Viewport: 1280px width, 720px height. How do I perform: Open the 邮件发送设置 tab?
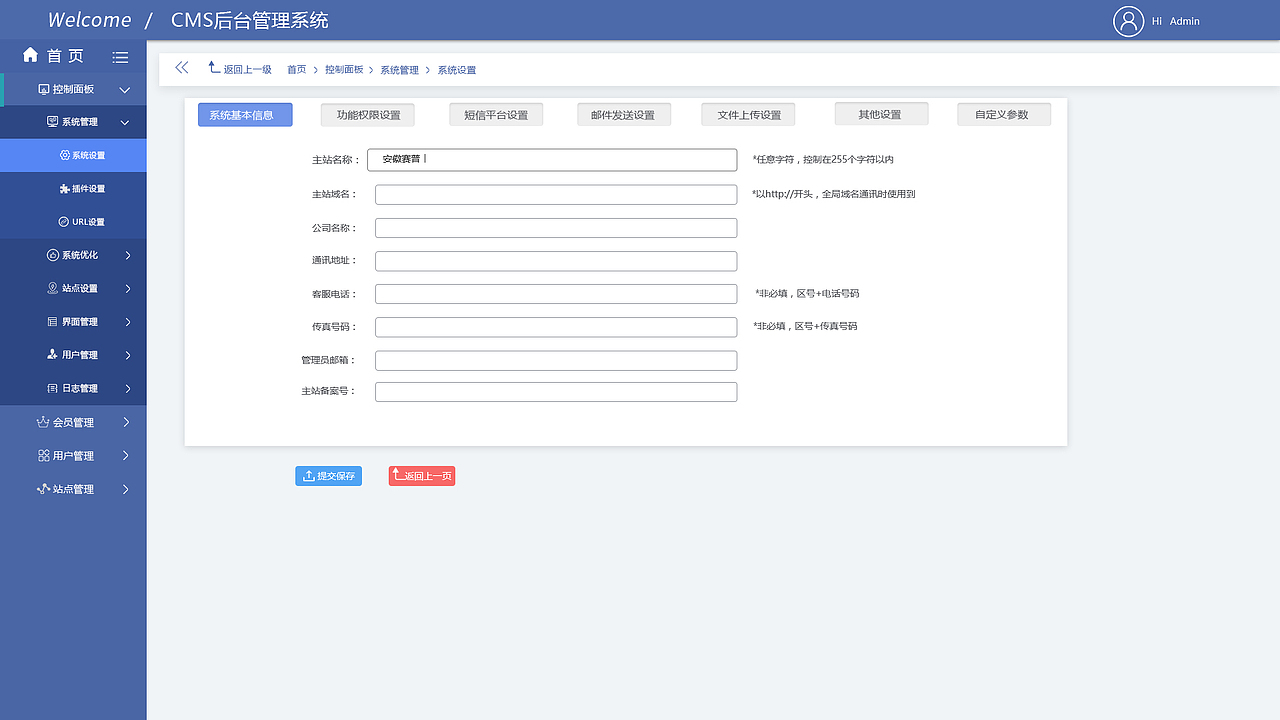tap(623, 115)
